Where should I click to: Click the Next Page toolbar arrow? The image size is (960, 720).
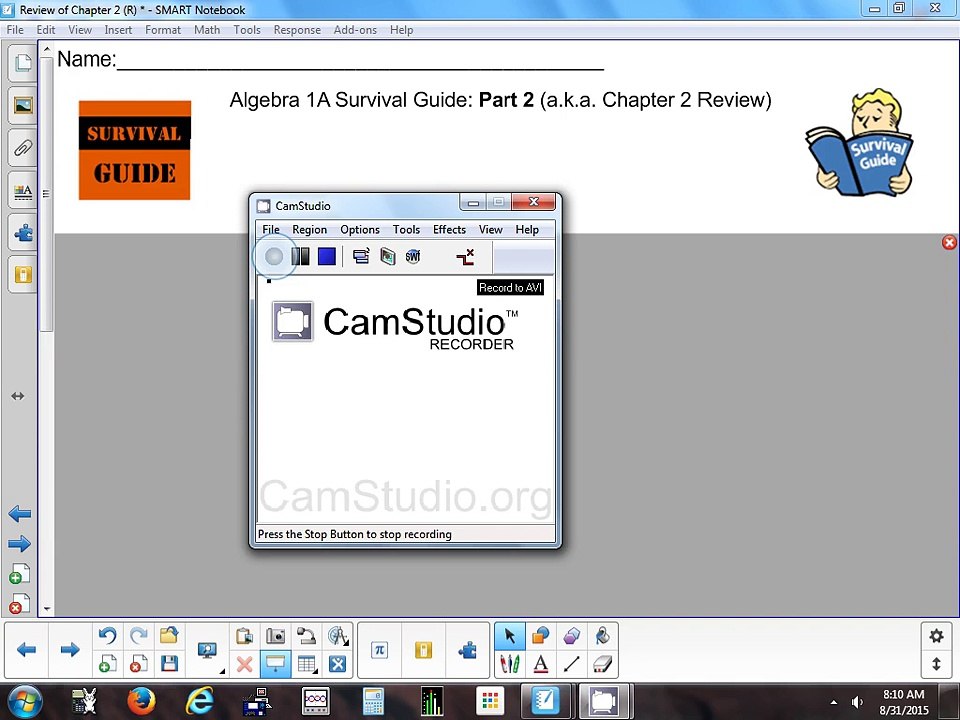[70, 650]
